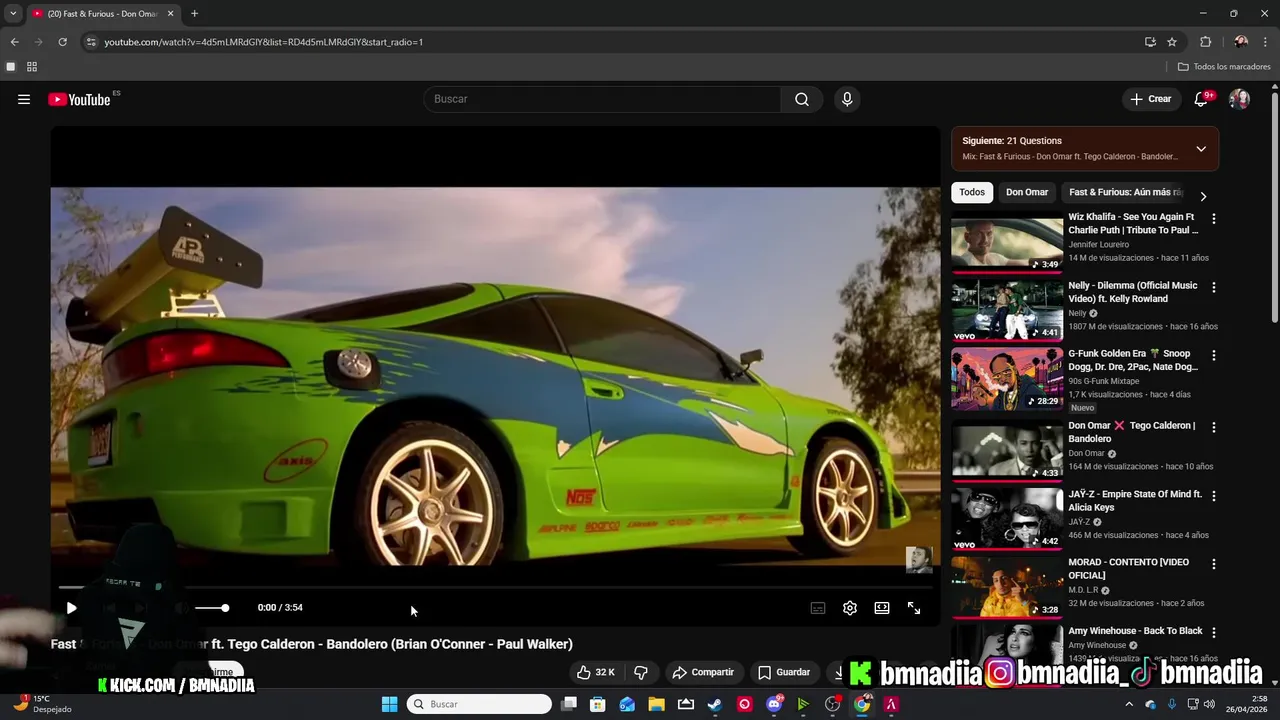Reload the page in the browser
1280x720 pixels.
tap(62, 42)
